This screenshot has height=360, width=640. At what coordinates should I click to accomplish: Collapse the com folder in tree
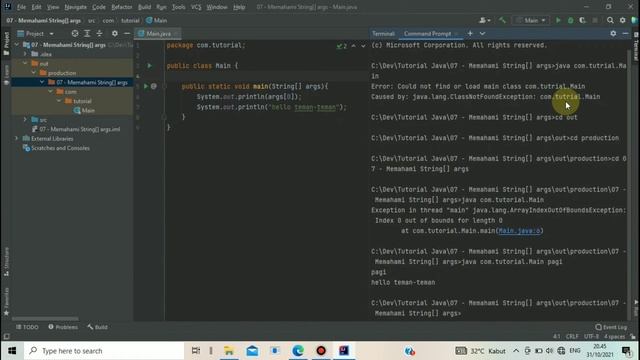pos(51,91)
